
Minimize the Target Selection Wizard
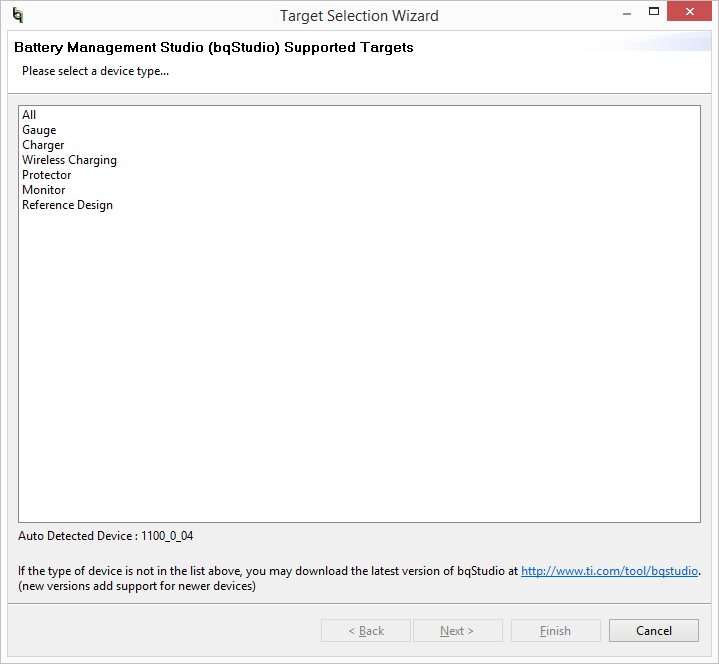(627, 14)
